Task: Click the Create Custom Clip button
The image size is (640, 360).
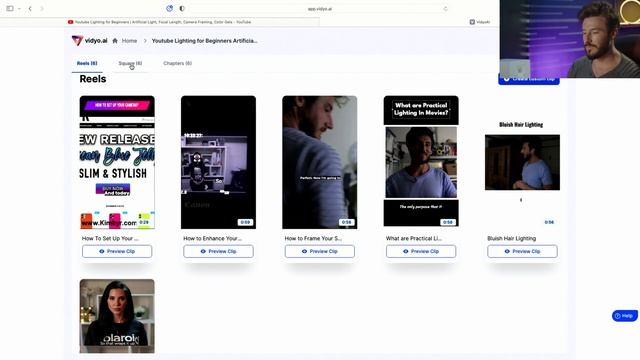Action: [x=529, y=79]
